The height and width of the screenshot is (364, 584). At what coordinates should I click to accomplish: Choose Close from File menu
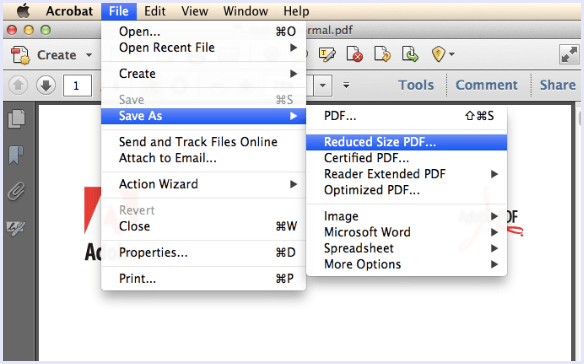point(203,226)
